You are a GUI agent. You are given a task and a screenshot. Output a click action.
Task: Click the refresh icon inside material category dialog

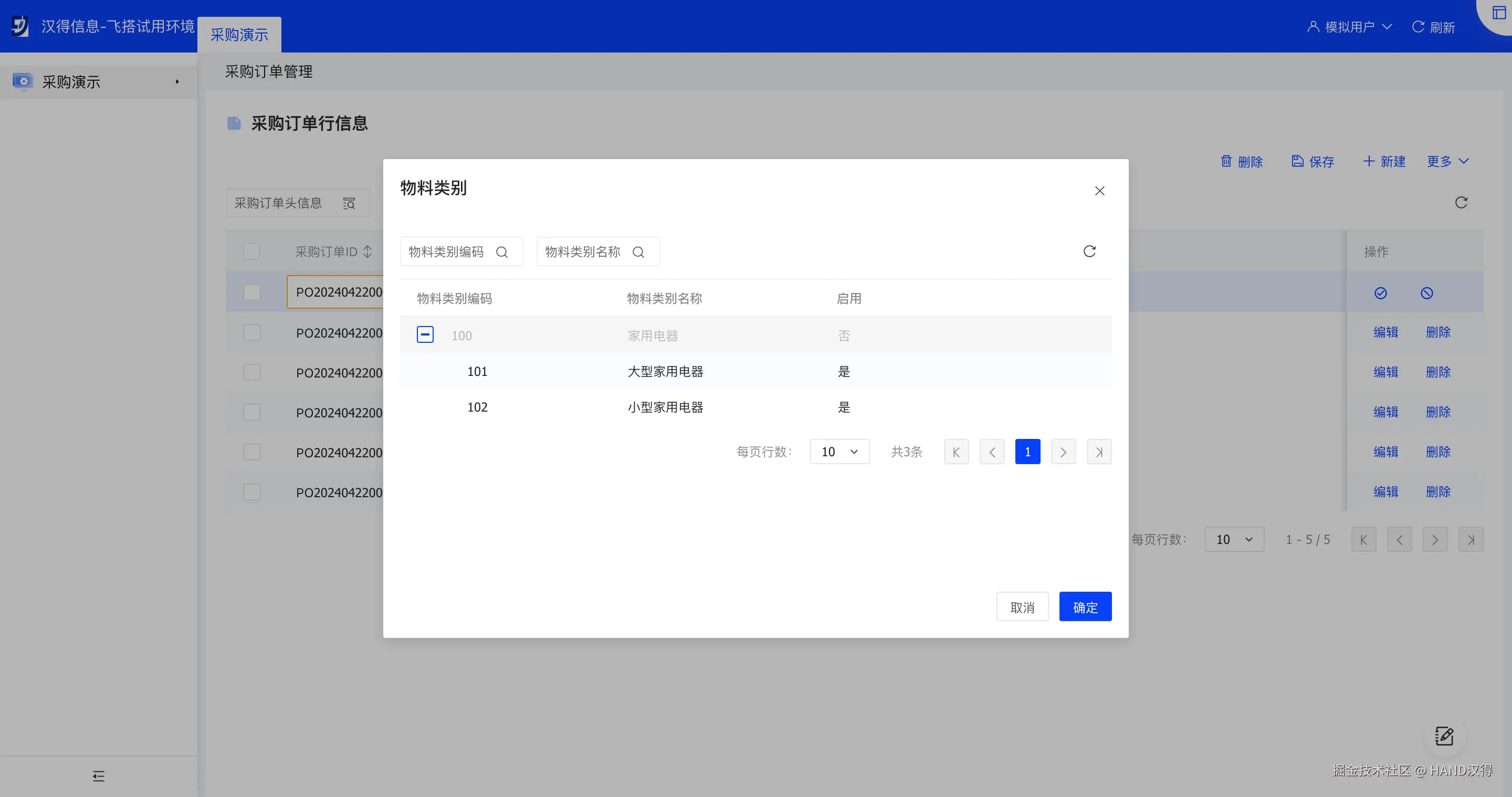tap(1089, 251)
